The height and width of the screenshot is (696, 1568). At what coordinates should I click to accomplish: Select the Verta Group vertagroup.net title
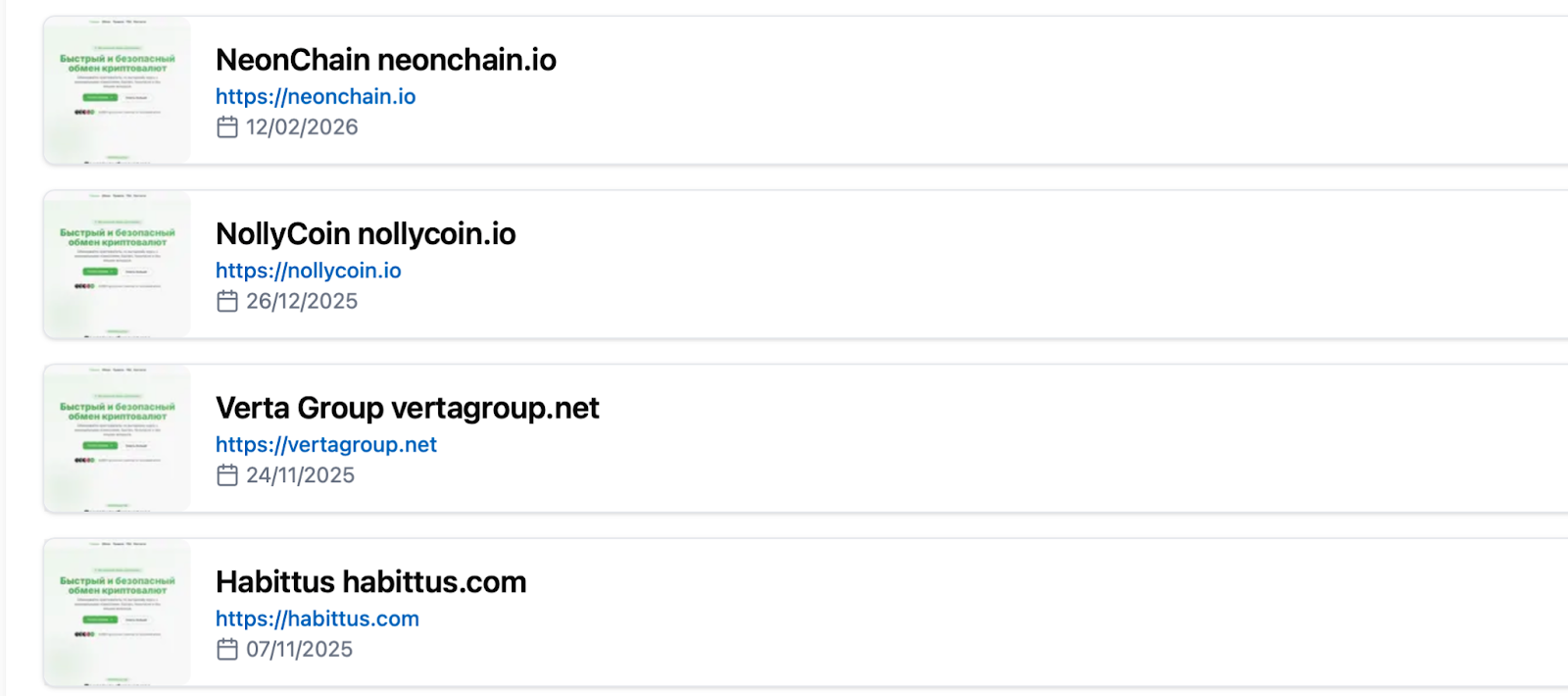point(408,408)
